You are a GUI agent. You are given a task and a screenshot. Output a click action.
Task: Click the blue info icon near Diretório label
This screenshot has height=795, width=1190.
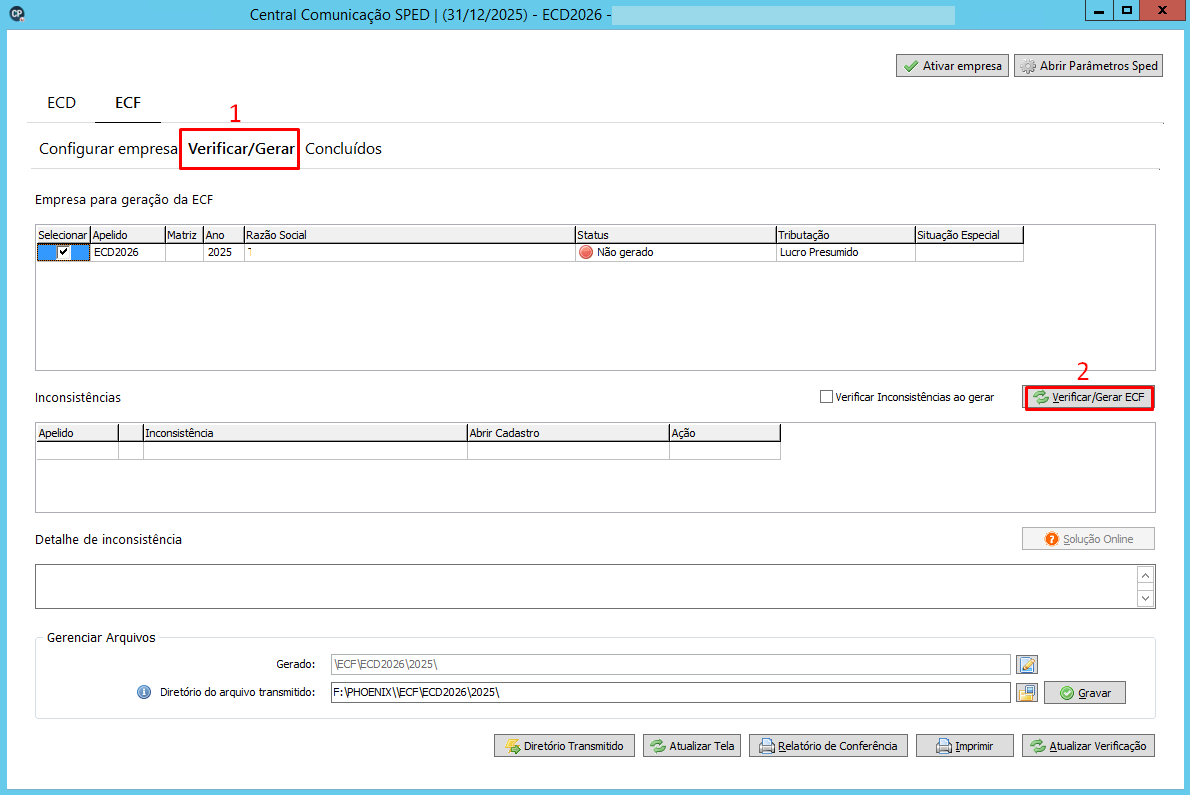[143, 692]
